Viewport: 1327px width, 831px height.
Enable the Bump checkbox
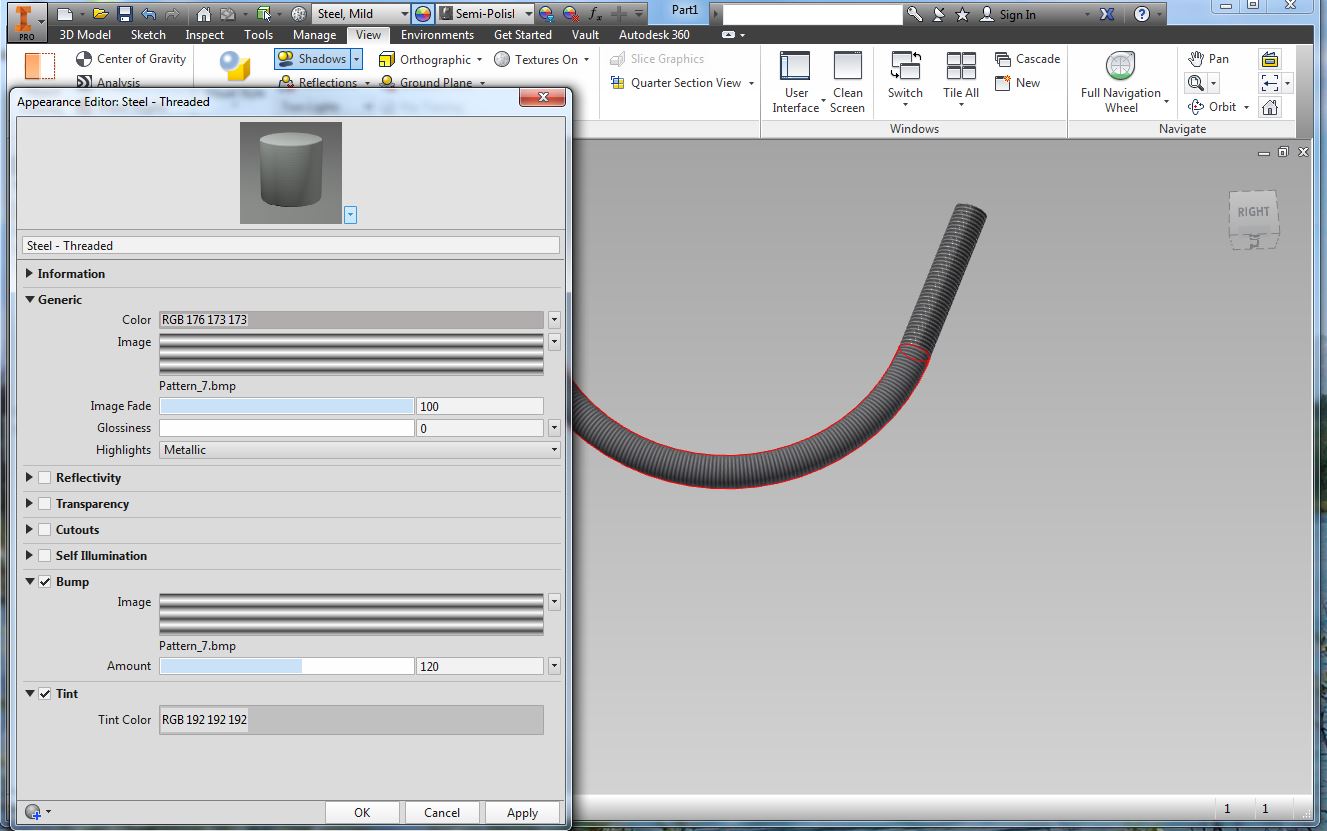[44, 581]
